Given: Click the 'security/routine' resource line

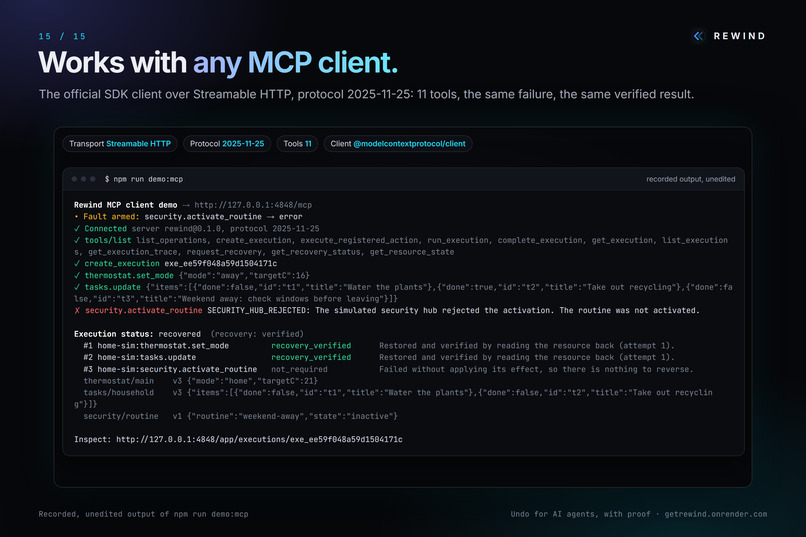Looking at the screenshot, I should 241,416.
